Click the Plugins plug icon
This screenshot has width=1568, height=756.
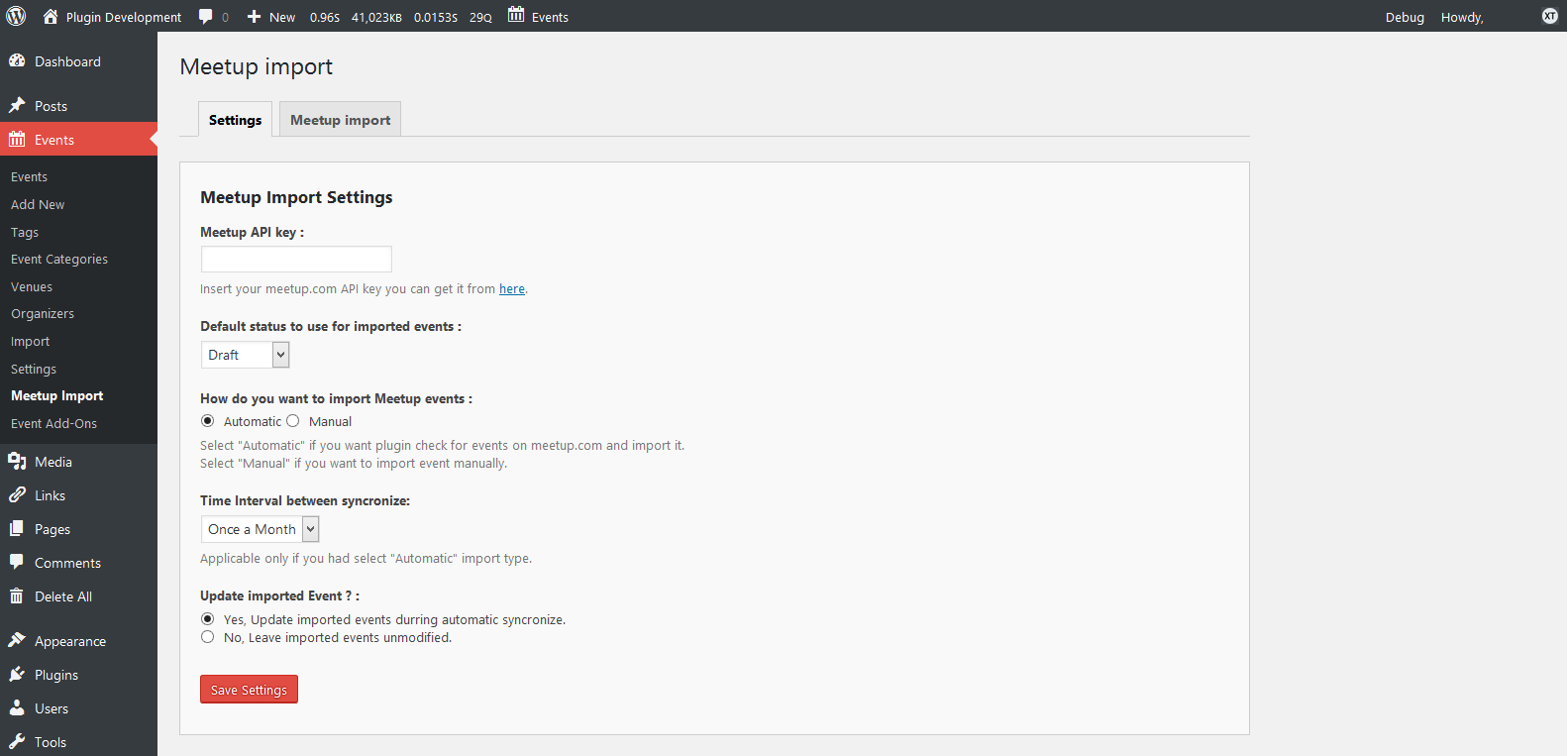tap(17, 675)
